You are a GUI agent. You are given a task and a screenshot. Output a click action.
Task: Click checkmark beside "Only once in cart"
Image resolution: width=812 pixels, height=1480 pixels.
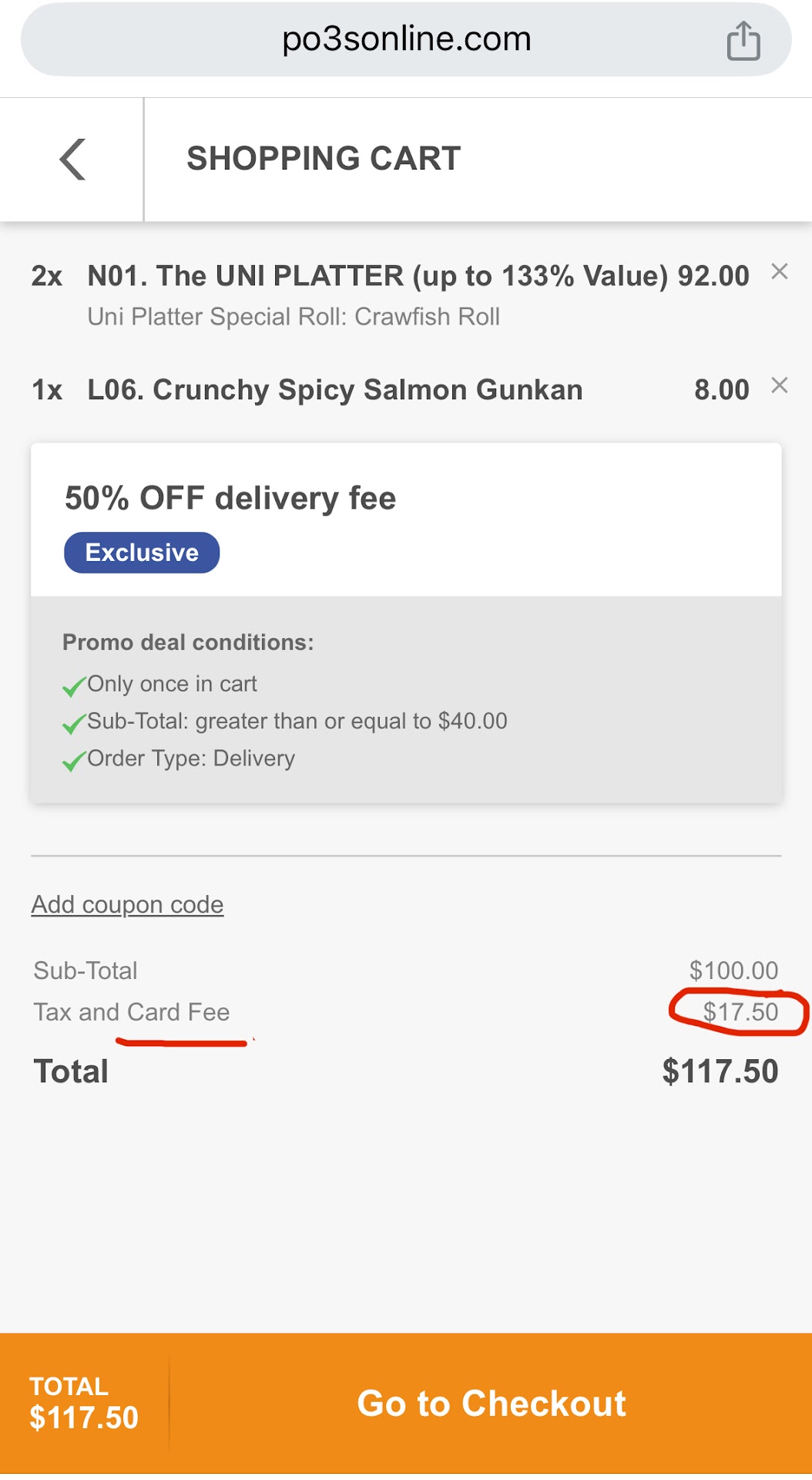[73, 685]
